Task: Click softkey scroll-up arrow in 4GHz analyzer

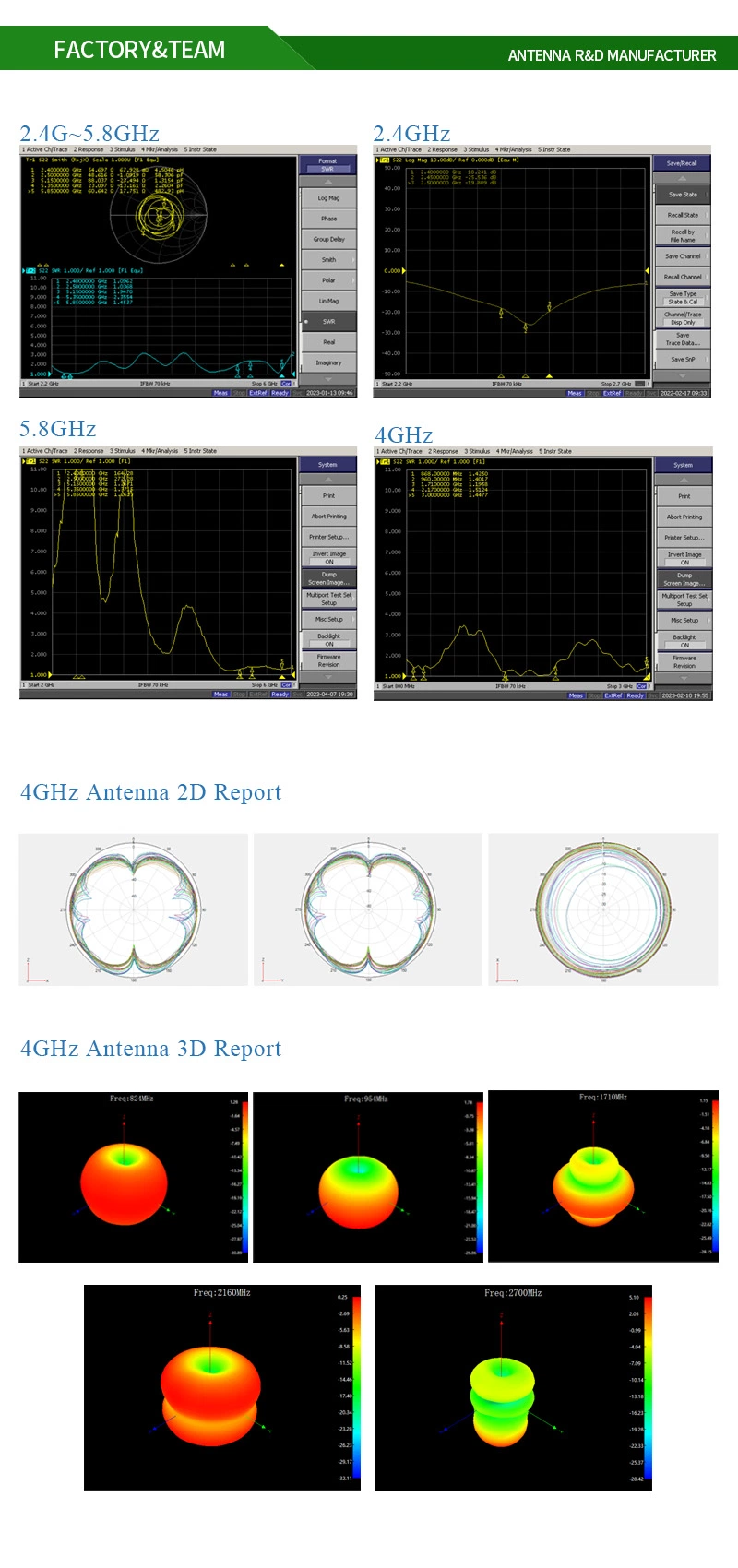Action: (x=683, y=481)
